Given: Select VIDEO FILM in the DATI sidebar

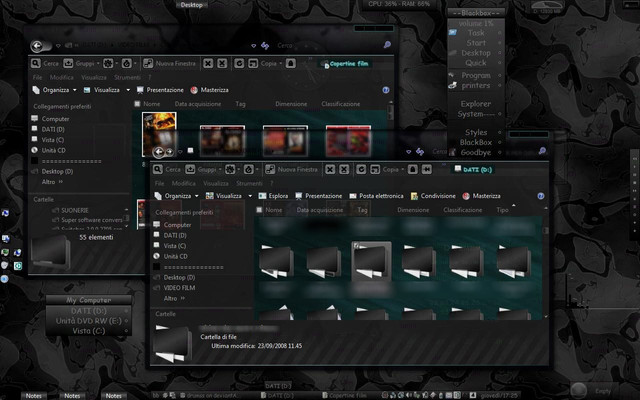Looking at the screenshot, I should point(179,288).
